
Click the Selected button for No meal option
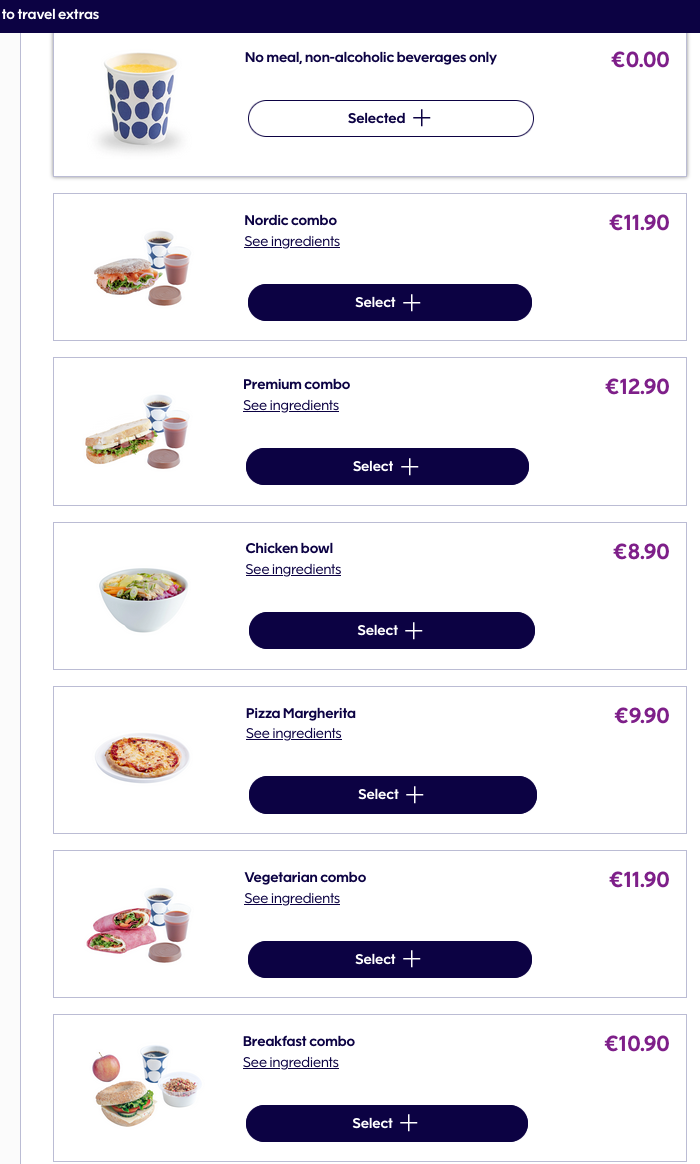point(390,118)
